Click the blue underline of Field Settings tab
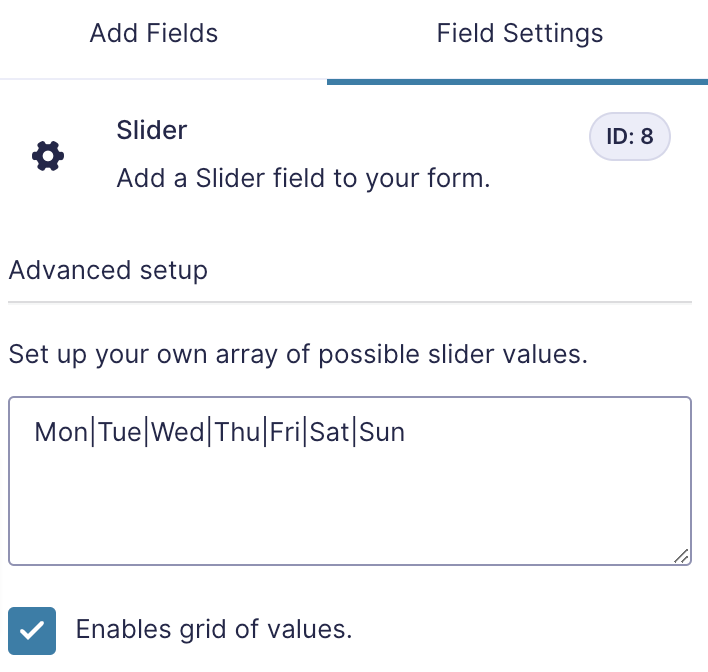The image size is (708, 672). (517, 82)
